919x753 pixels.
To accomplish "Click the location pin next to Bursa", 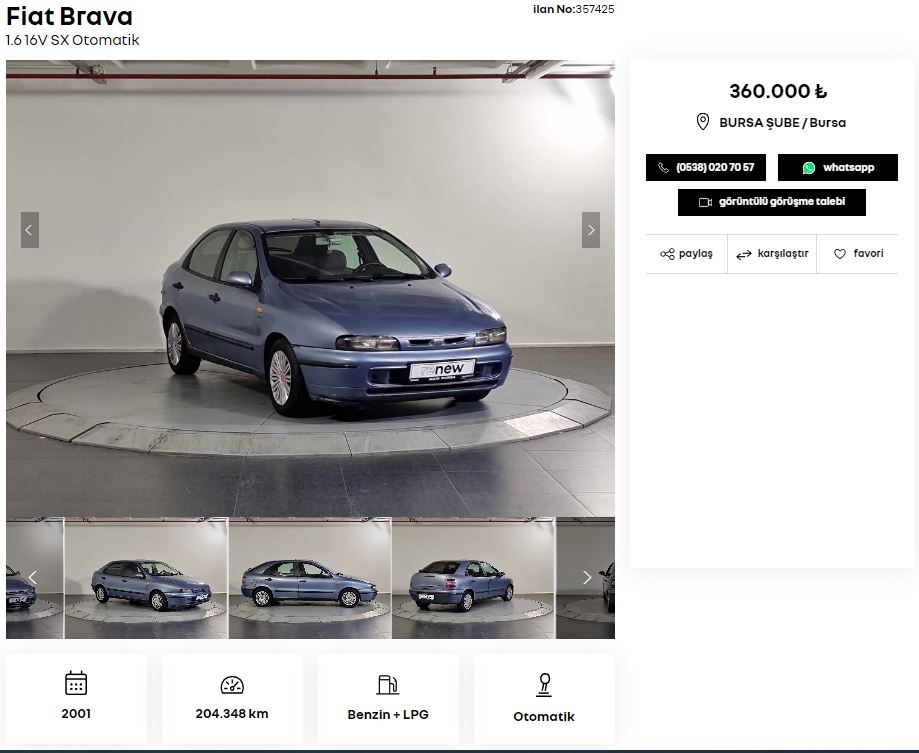I will pos(703,122).
